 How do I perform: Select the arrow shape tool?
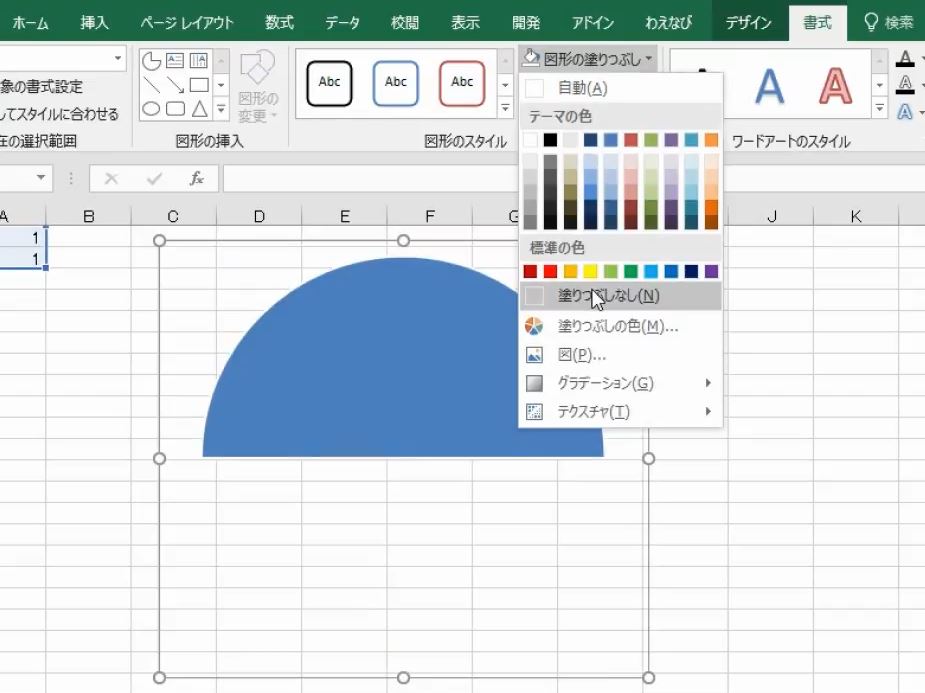(x=176, y=85)
